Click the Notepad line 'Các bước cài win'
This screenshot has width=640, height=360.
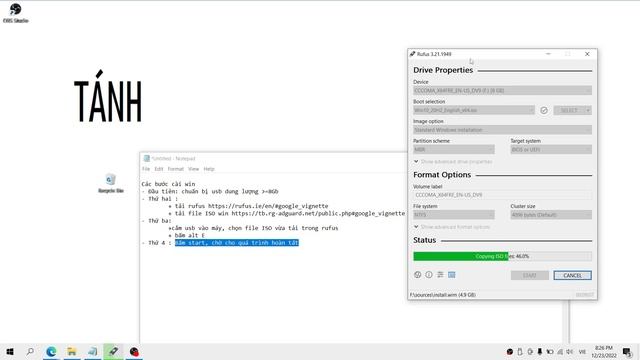168,184
